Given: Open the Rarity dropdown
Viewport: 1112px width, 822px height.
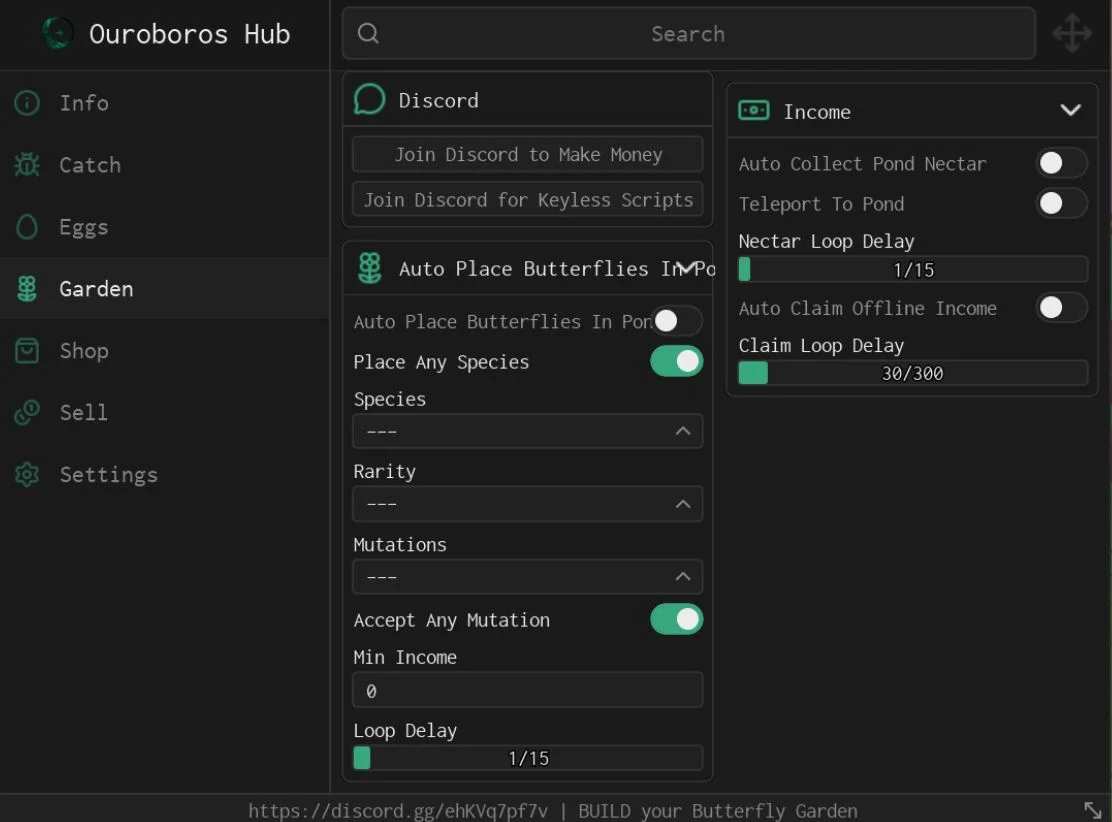Looking at the screenshot, I should click(x=528, y=504).
